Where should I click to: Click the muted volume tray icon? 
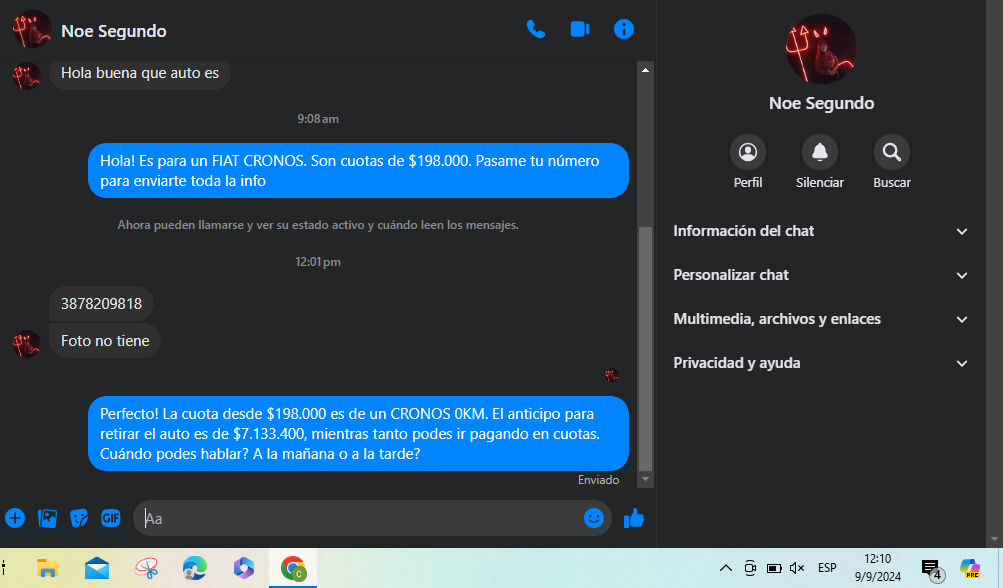797,568
